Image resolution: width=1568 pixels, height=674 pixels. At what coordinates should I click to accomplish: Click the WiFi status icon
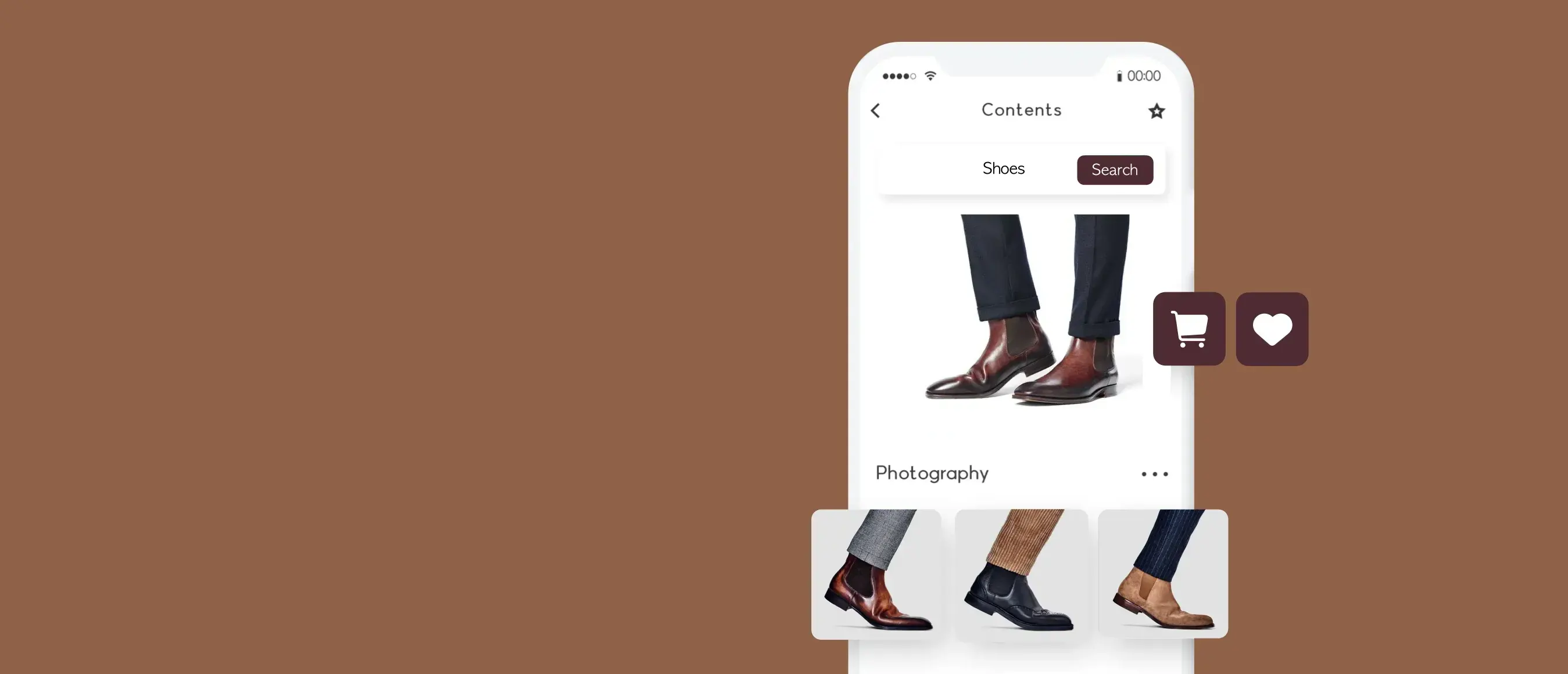(930, 74)
